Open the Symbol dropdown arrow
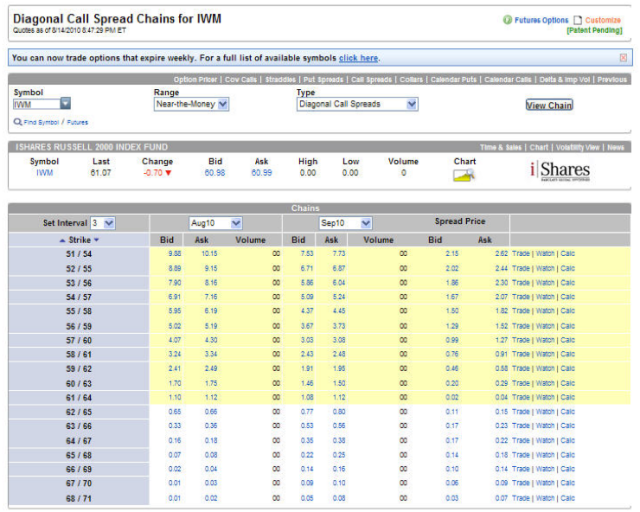Image resolution: width=640 pixels, height=512 pixels. coord(65,103)
